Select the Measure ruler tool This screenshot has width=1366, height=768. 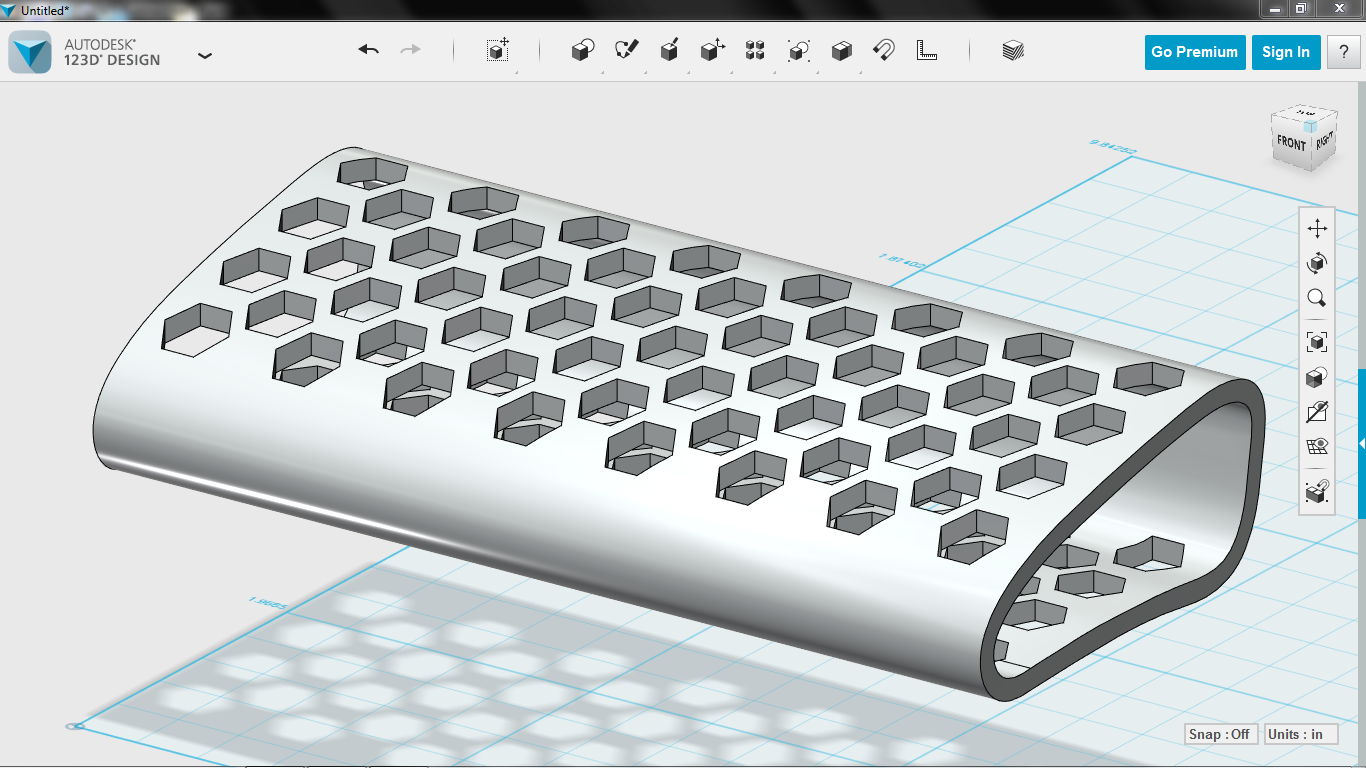click(x=927, y=50)
